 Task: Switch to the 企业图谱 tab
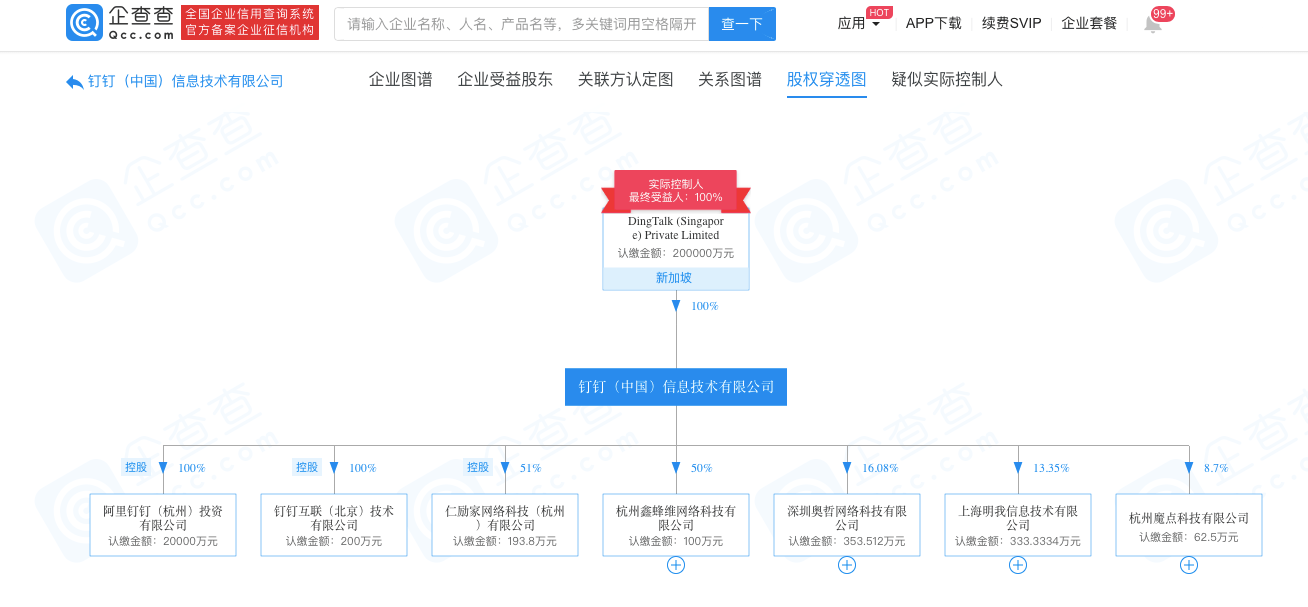400,80
